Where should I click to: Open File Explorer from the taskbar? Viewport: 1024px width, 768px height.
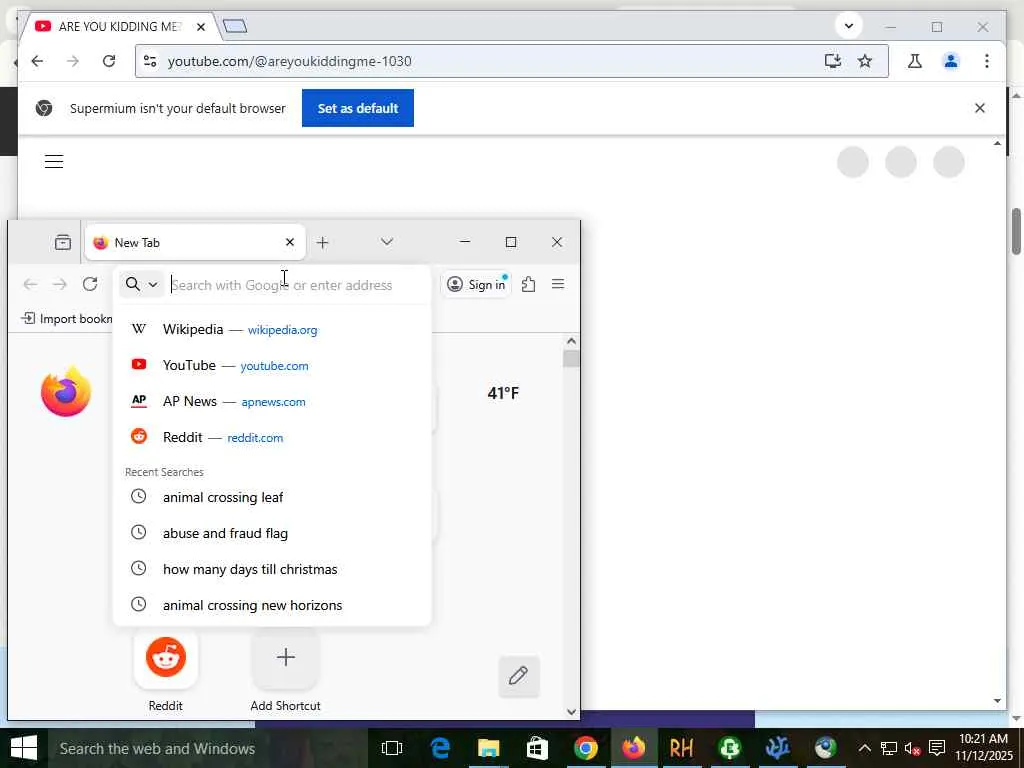488,748
